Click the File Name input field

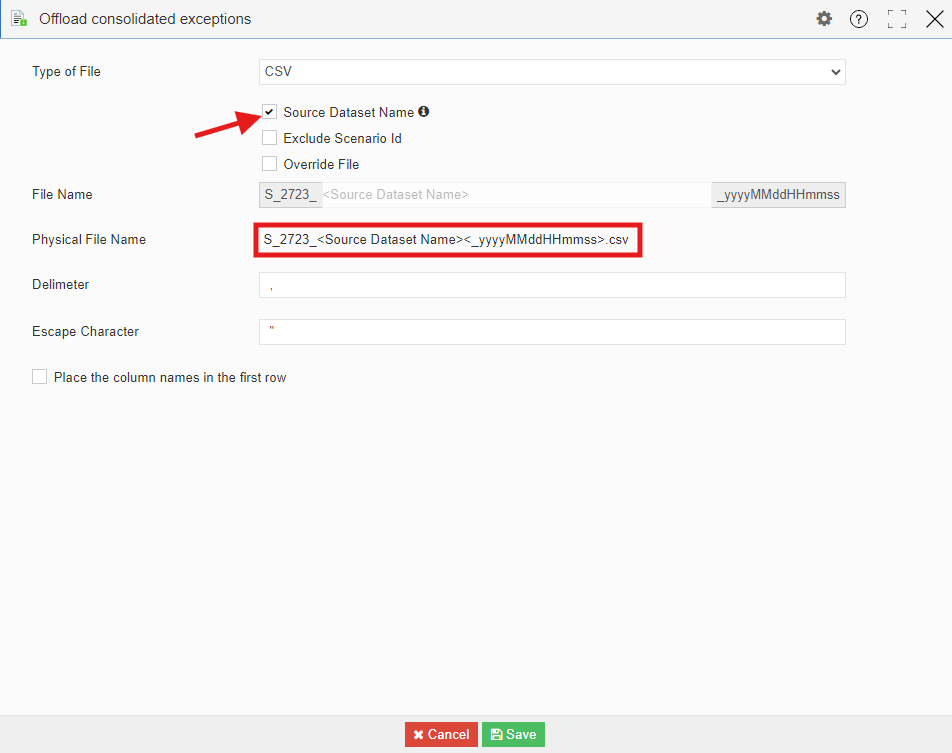click(514, 195)
